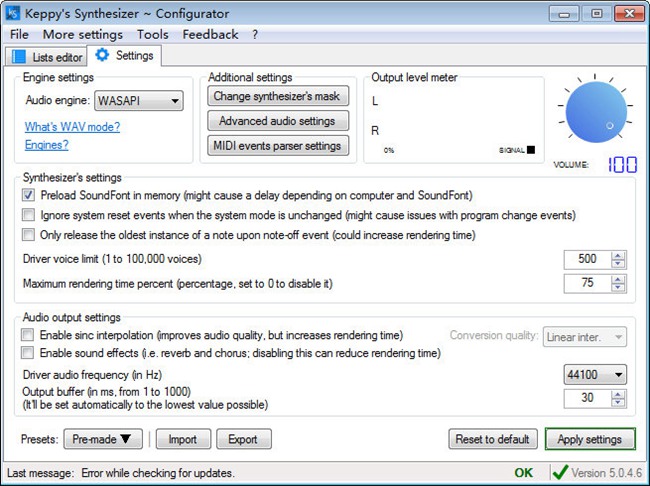
Task: Increase Output buffer with up arrow
Action: 618,394
